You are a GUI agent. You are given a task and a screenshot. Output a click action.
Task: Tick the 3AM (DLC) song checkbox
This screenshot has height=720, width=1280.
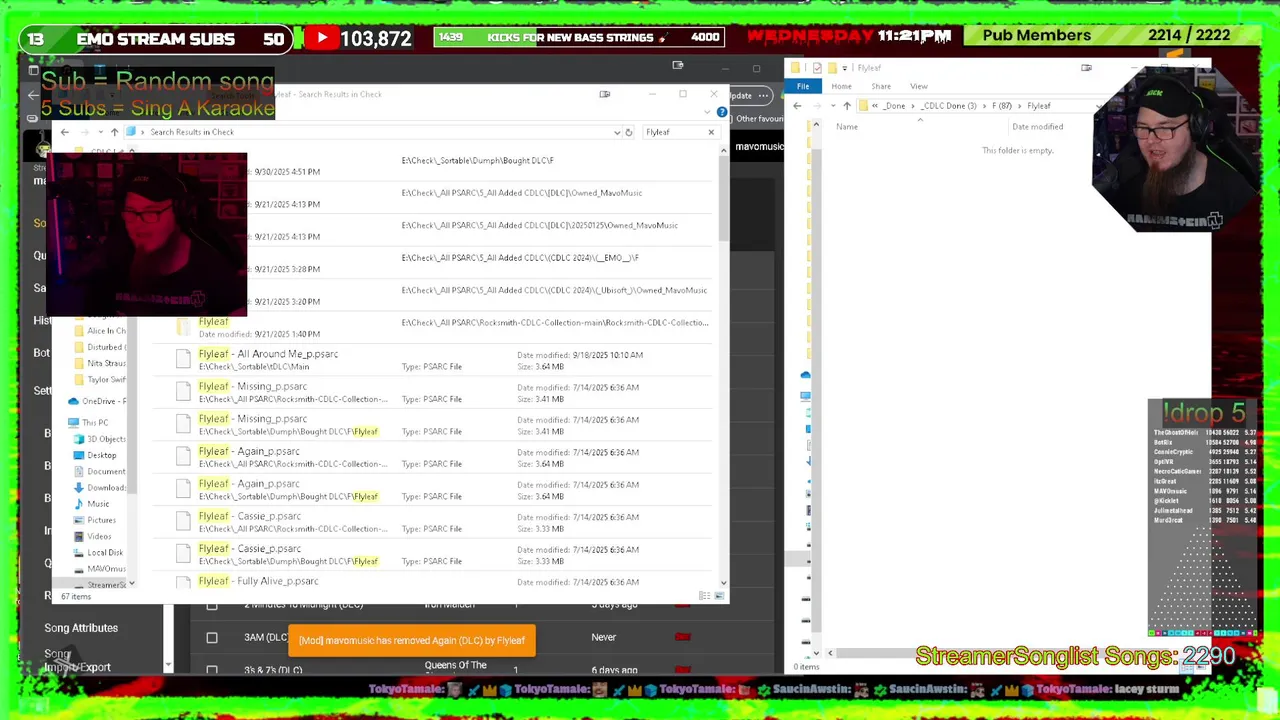pos(212,637)
